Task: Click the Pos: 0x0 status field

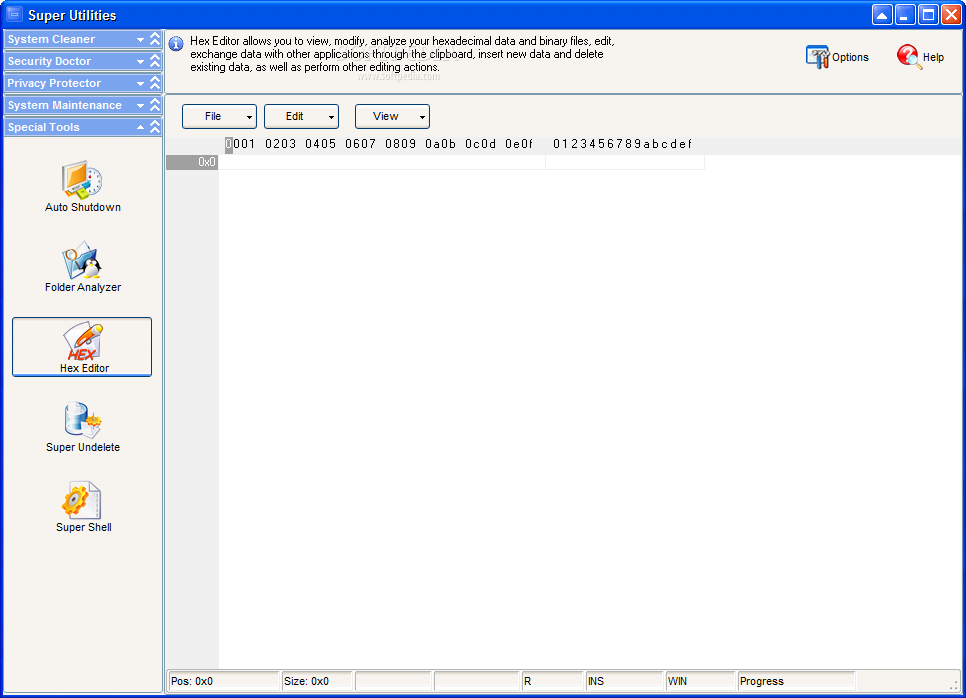Action: 224,681
